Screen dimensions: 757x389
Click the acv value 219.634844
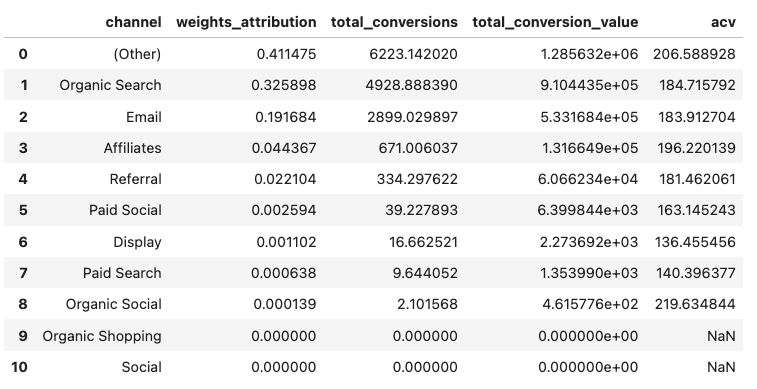tap(695, 305)
